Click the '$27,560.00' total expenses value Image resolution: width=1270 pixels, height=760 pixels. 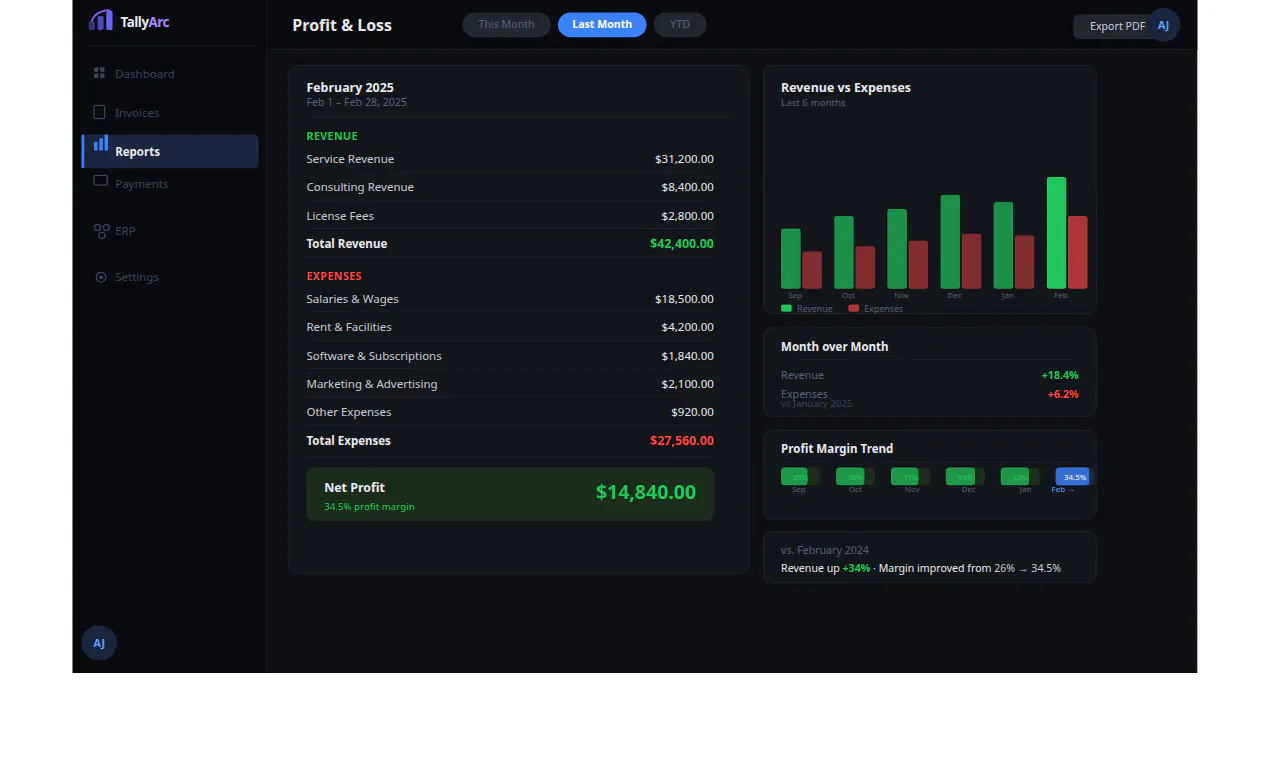coord(682,440)
